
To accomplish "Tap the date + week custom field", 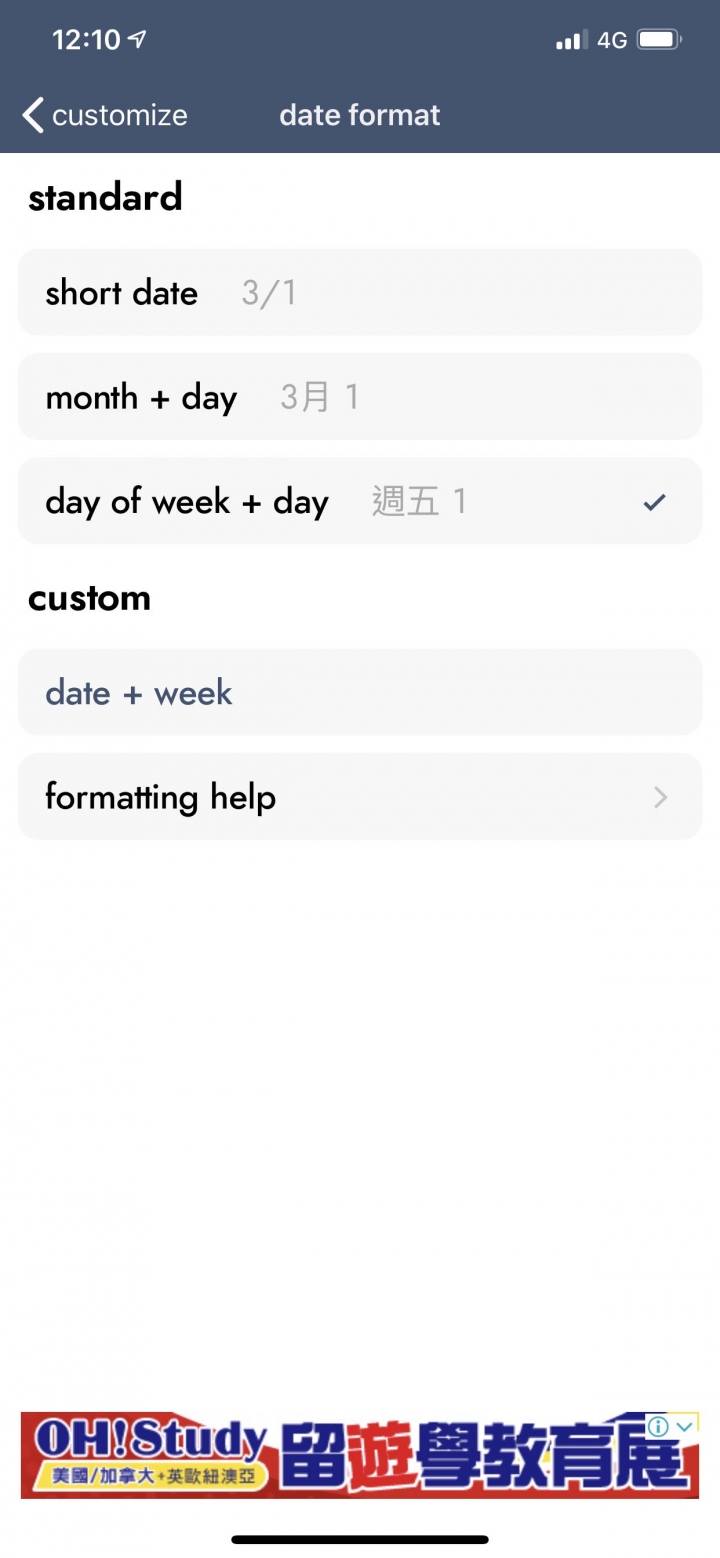I will 359,693.
